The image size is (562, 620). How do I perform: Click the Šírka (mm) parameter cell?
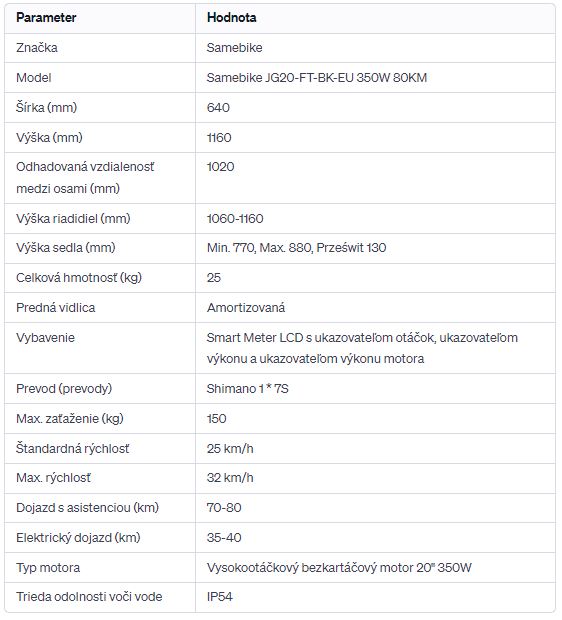point(47,108)
